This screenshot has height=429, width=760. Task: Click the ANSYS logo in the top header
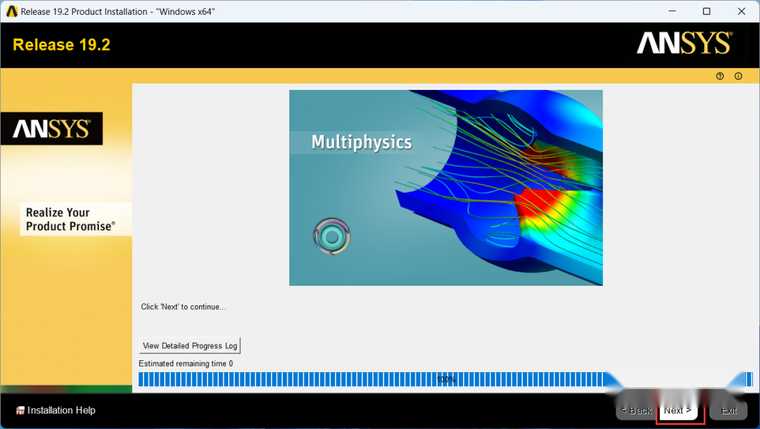click(684, 43)
